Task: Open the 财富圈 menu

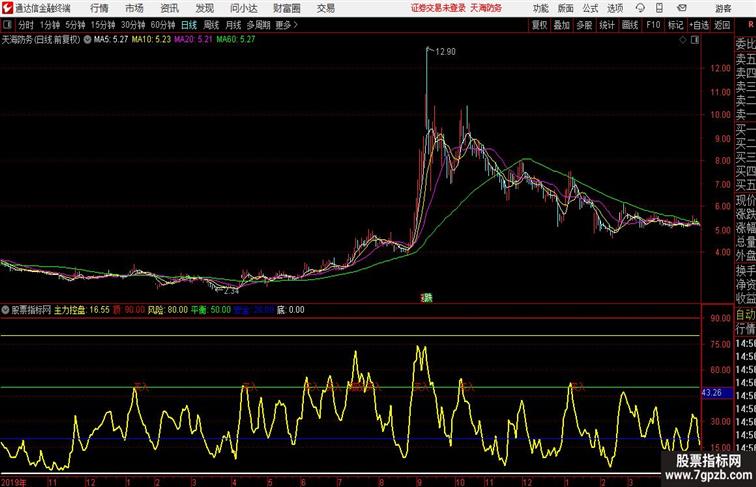Action: 287,8
